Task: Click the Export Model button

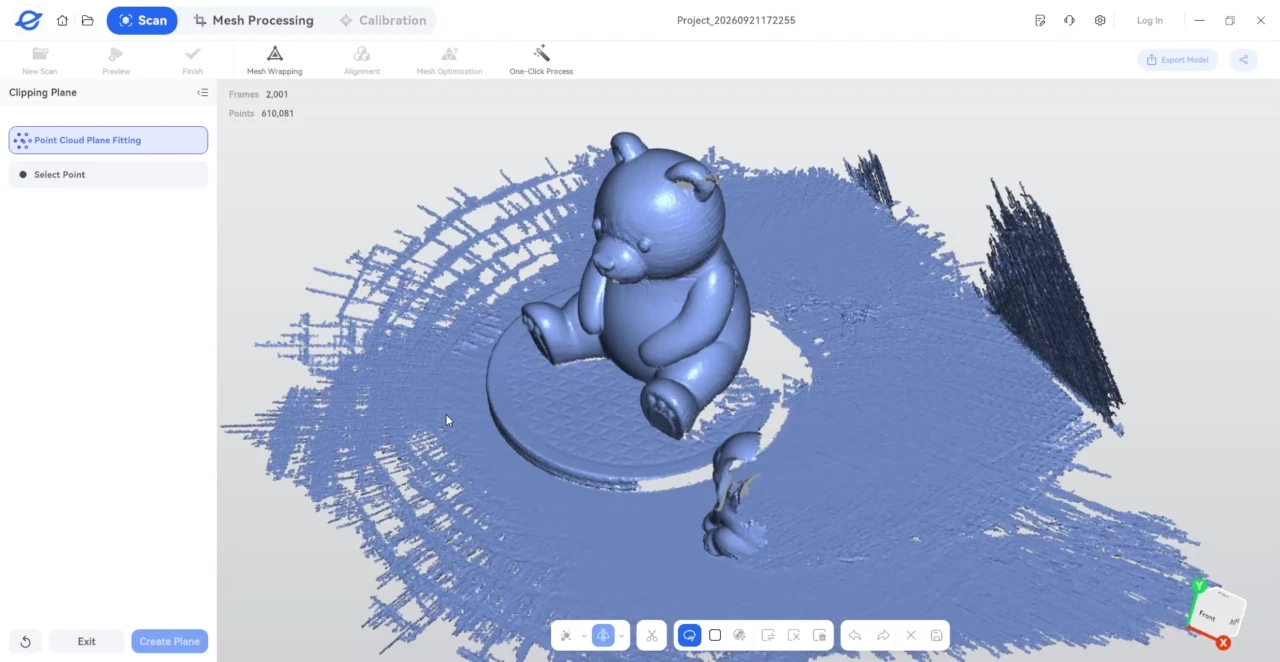Action: click(1178, 60)
